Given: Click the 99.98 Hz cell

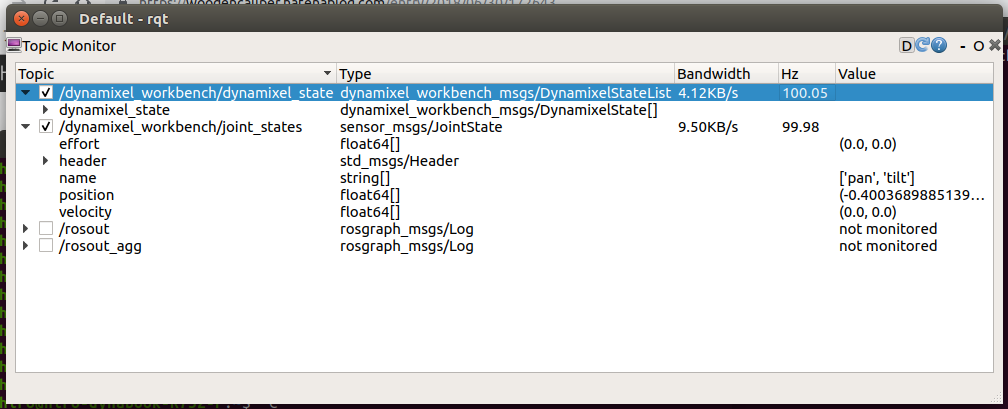Looking at the screenshot, I should pos(800,127).
